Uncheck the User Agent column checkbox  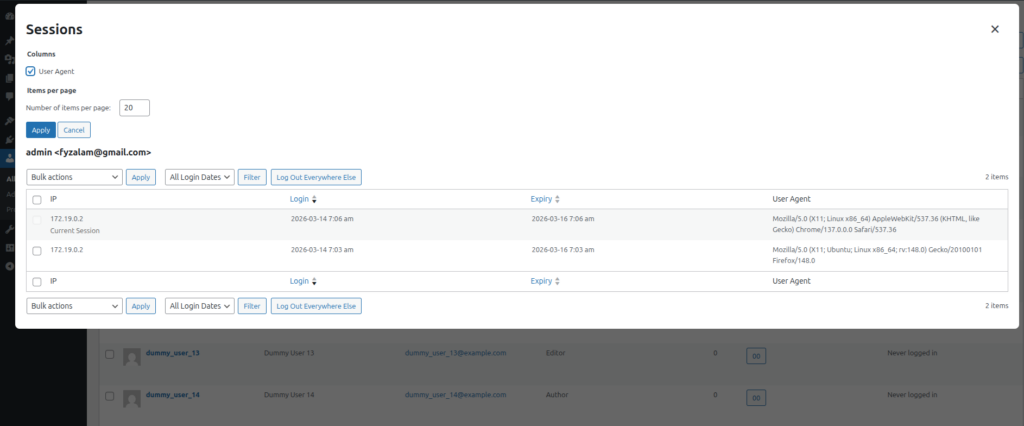(x=32, y=71)
